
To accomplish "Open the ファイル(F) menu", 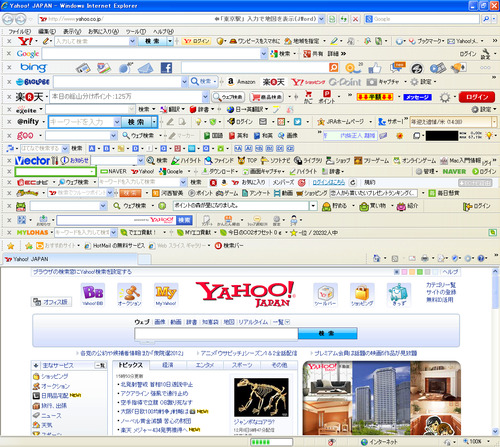I will coord(19,31).
